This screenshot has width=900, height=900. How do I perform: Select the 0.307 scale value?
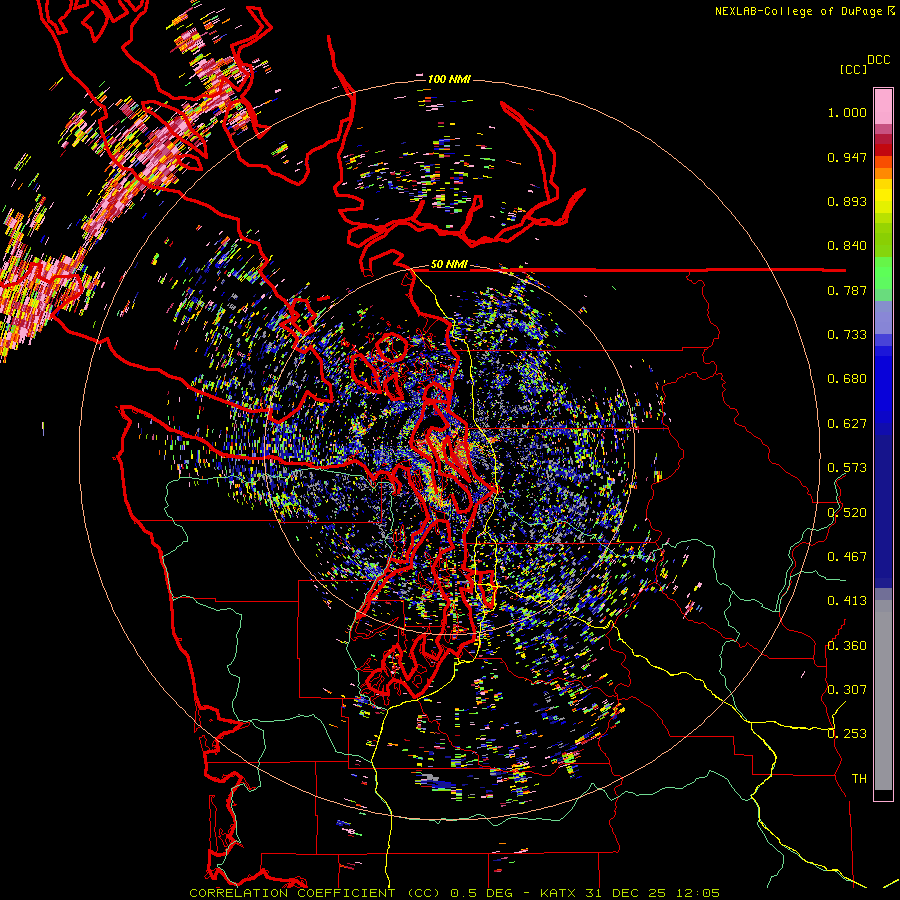[x=847, y=689]
